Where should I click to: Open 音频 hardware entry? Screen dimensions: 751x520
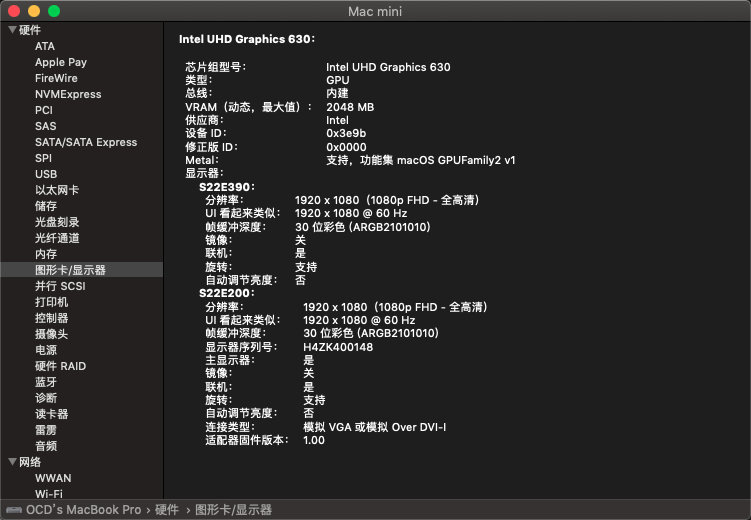point(46,446)
